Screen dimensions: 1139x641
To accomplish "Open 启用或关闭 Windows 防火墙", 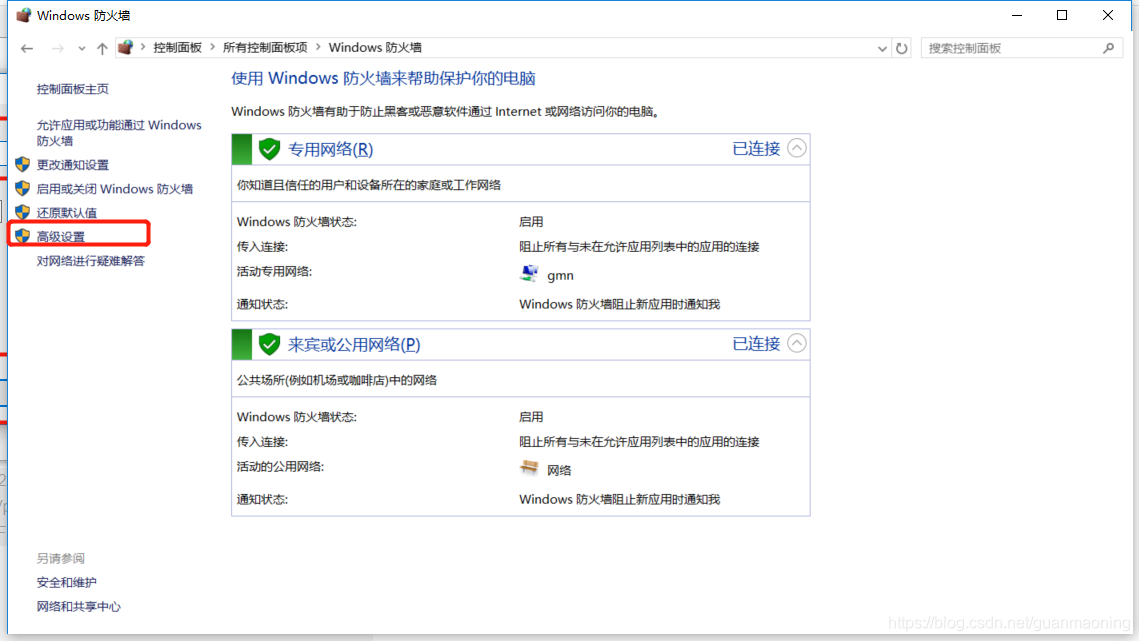I will coord(115,189).
